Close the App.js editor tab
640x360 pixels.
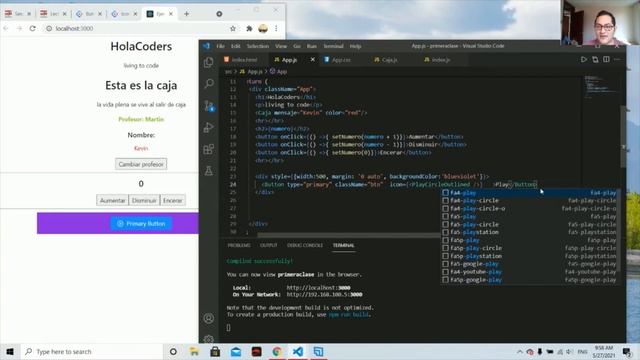312,60
